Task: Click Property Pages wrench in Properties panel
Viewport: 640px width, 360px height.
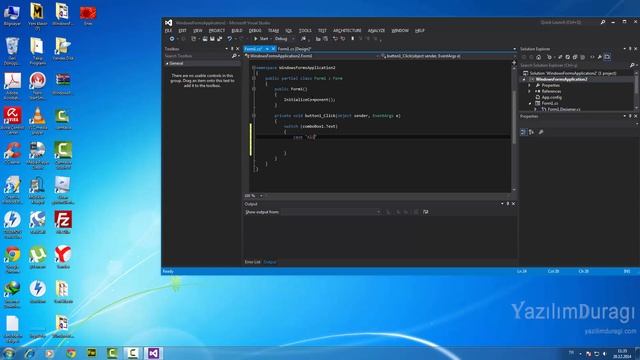Action: (x=541, y=132)
